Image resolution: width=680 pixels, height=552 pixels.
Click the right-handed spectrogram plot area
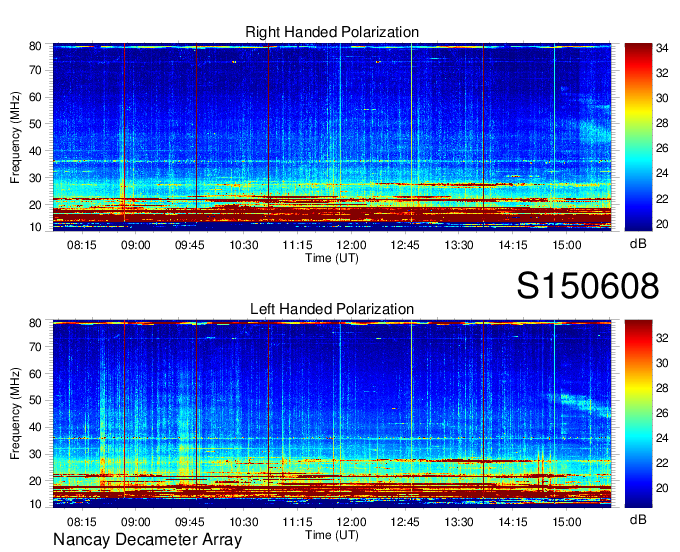click(x=332, y=137)
